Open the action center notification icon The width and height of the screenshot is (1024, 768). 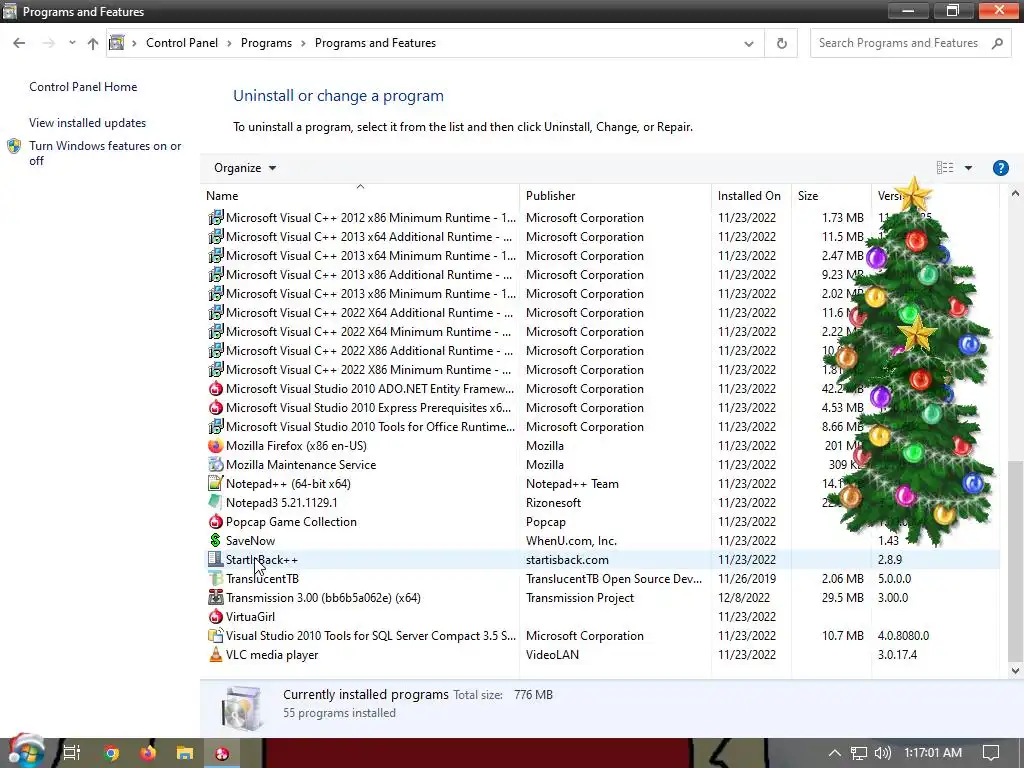(991, 753)
